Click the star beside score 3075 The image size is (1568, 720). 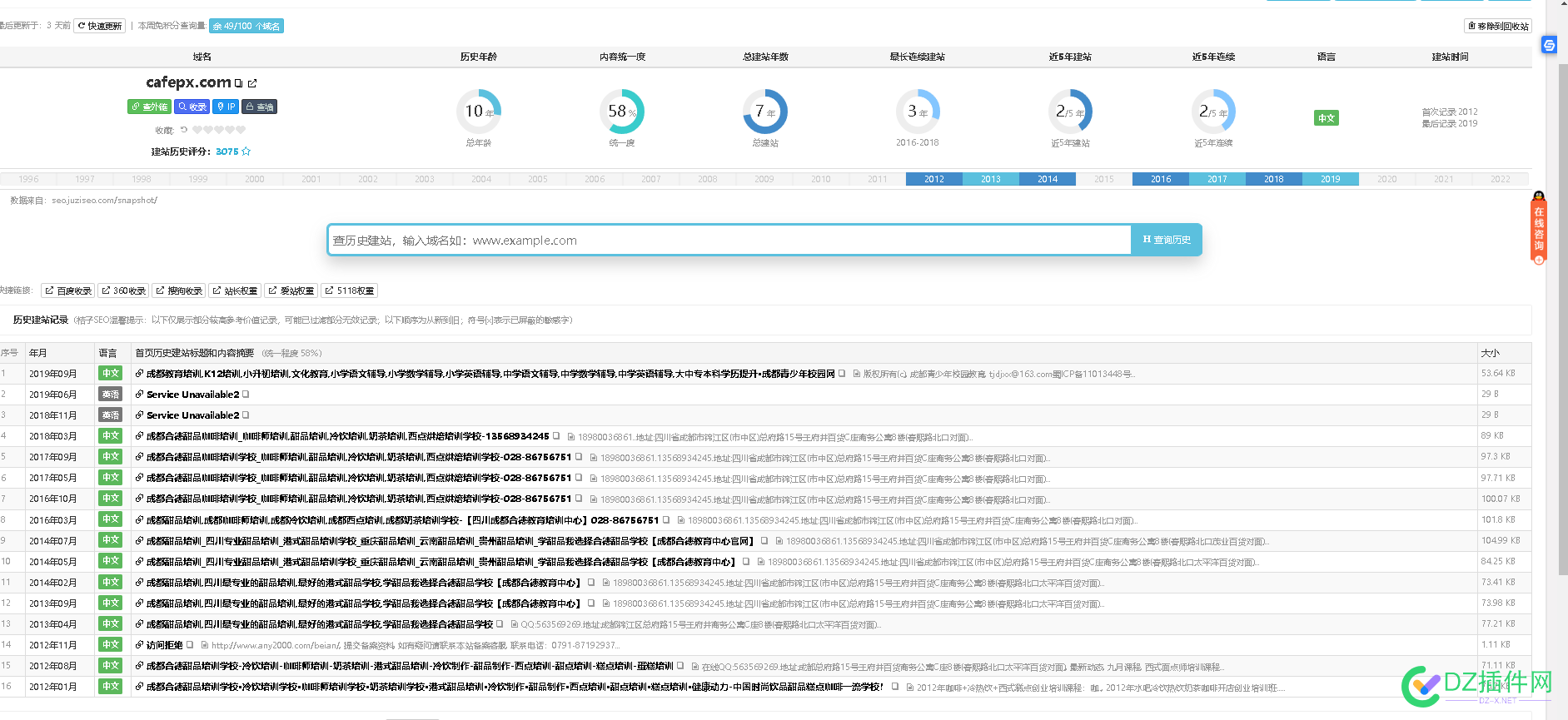246,151
